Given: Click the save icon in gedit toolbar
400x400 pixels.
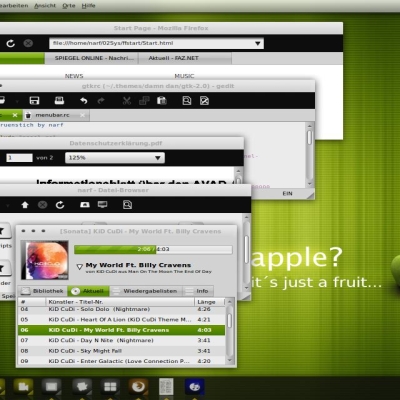Looking at the screenshot, I should pos(34,101).
